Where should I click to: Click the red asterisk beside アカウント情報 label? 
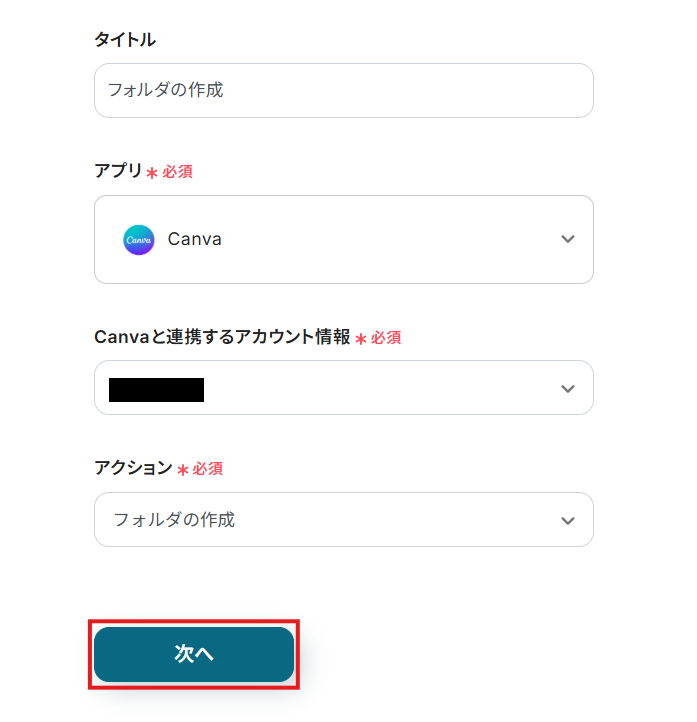pyautogui.click(x=360, y=340)
